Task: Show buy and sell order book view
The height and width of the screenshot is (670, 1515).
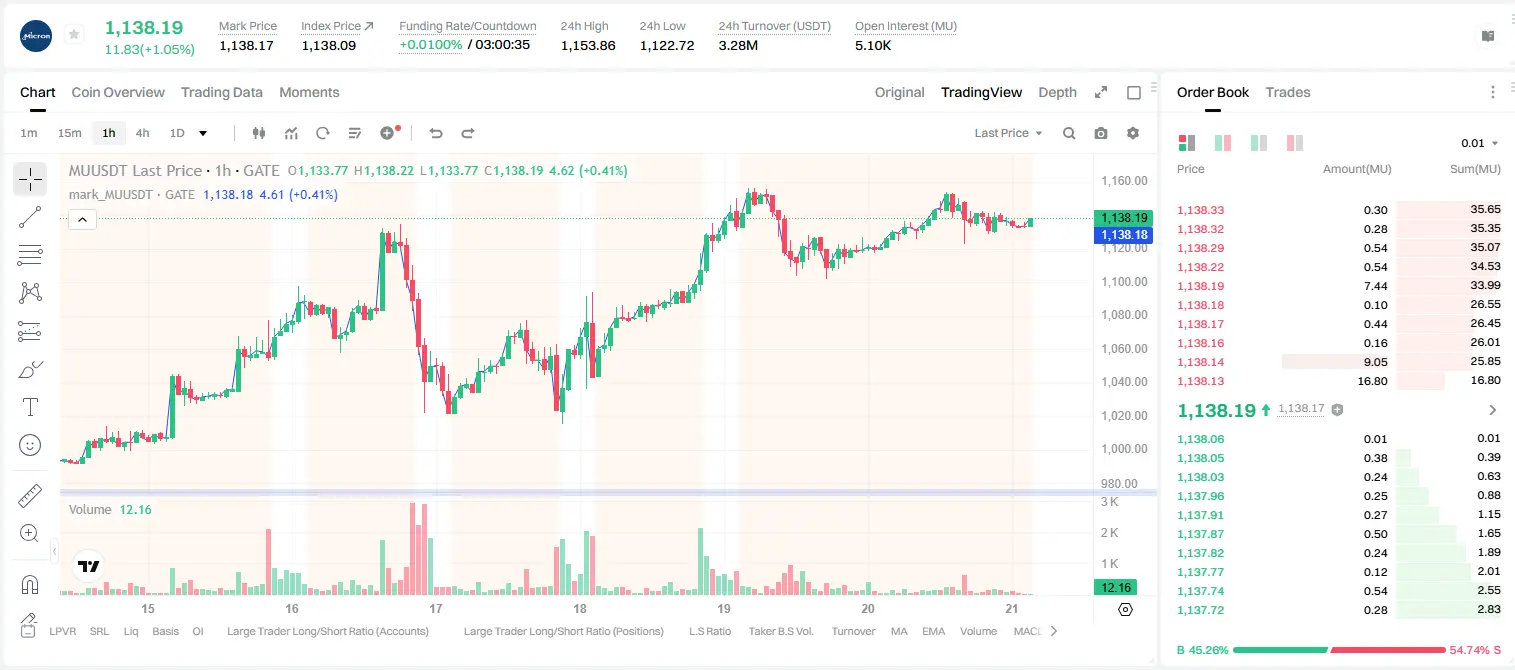Action: (x=1187, y=143)
